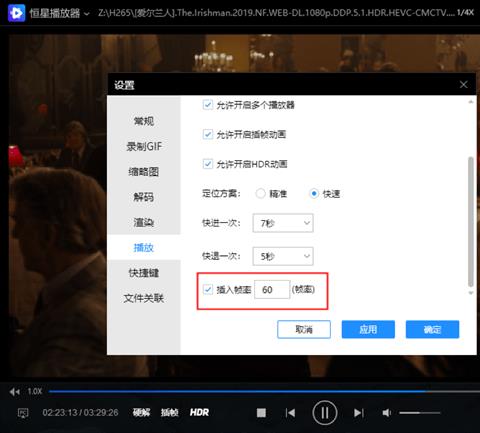Click the 应用 button

(368, 329)
